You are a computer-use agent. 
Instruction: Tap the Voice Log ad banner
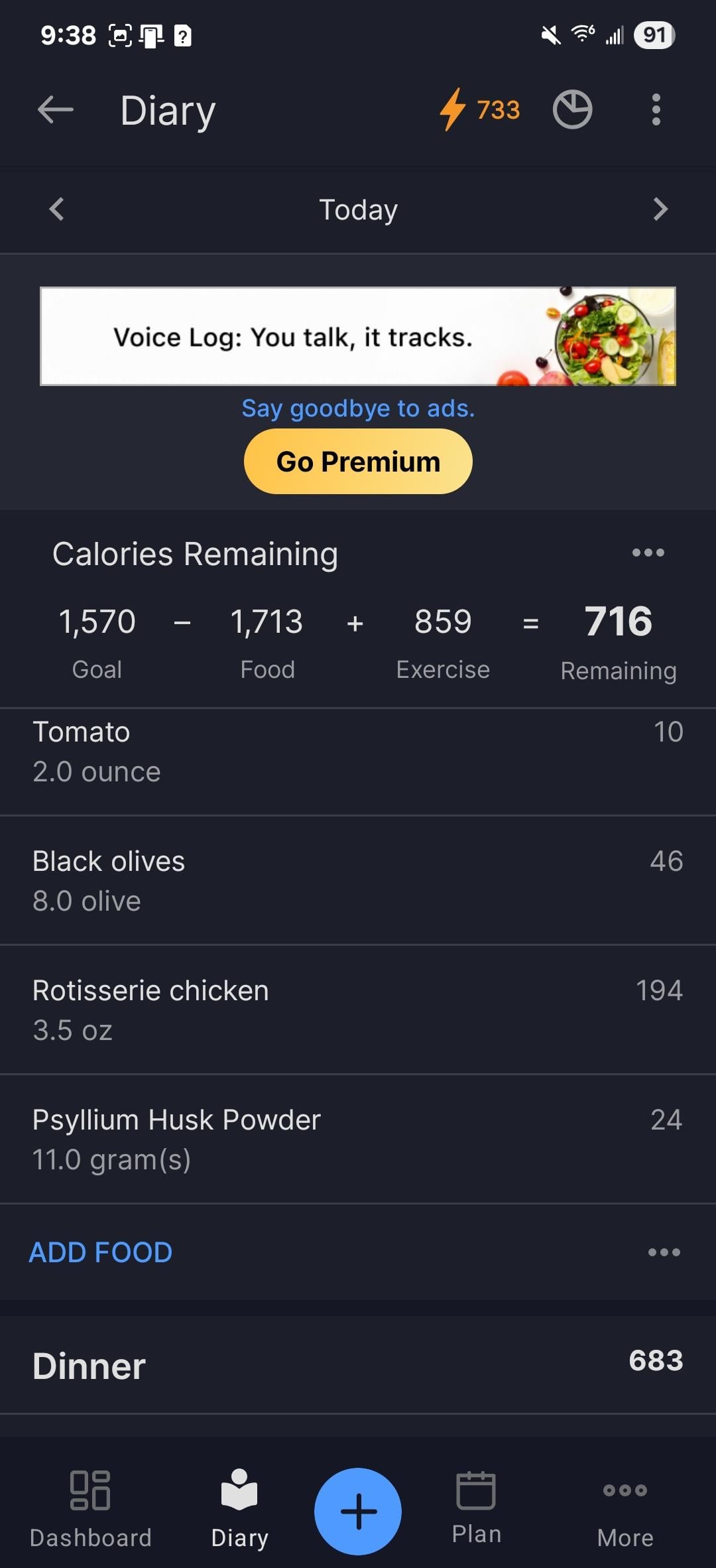coord(358,336)
